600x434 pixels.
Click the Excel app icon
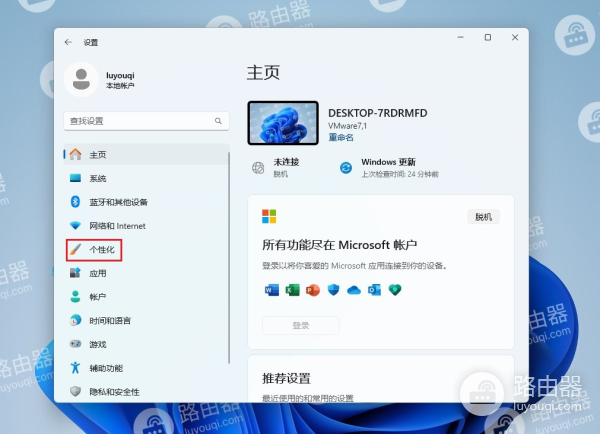pyautogui.click(x=293, y=290)
